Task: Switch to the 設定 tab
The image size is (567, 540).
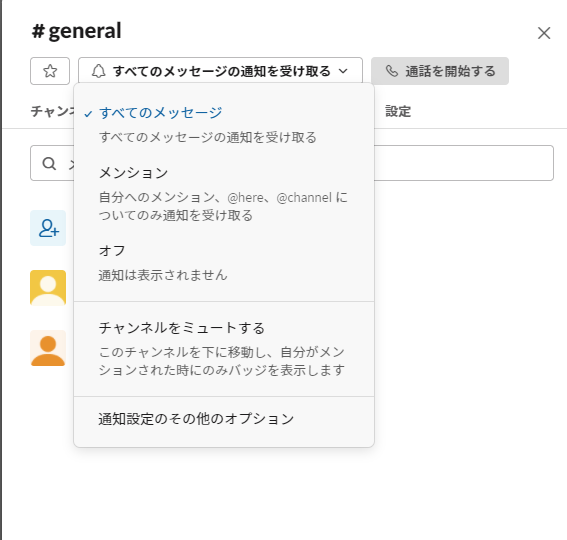Action: pyautogui.click(x=398, y=111)
